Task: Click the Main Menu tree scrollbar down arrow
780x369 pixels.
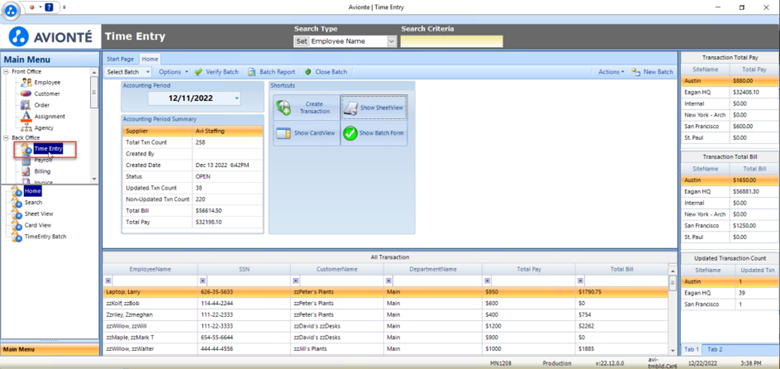Action: (94, 179)
